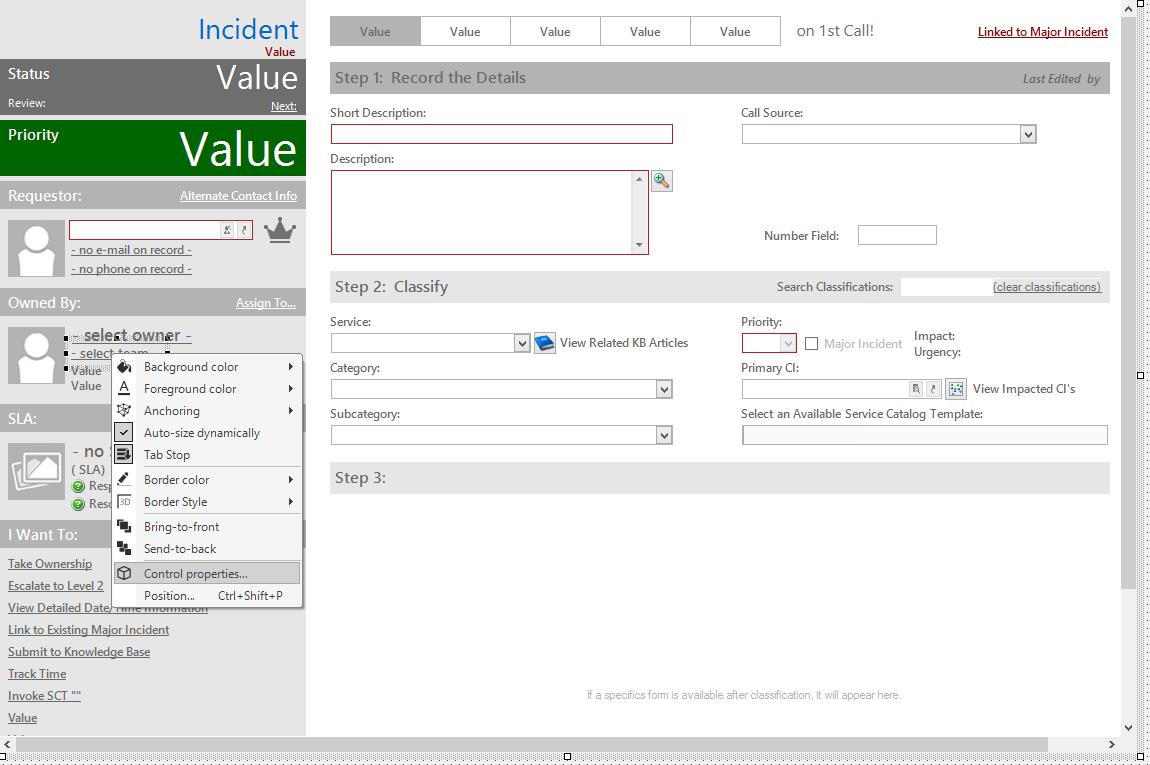Check the Major Incident checkbox
1150x765 pixels.
(812, 343)
